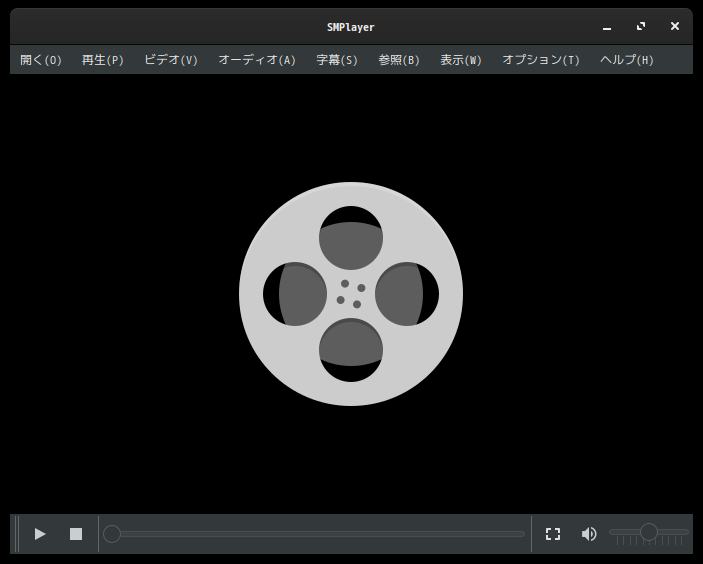Open the オーディオ(A) menu
The image size is (703, 564).
[257, 60]
